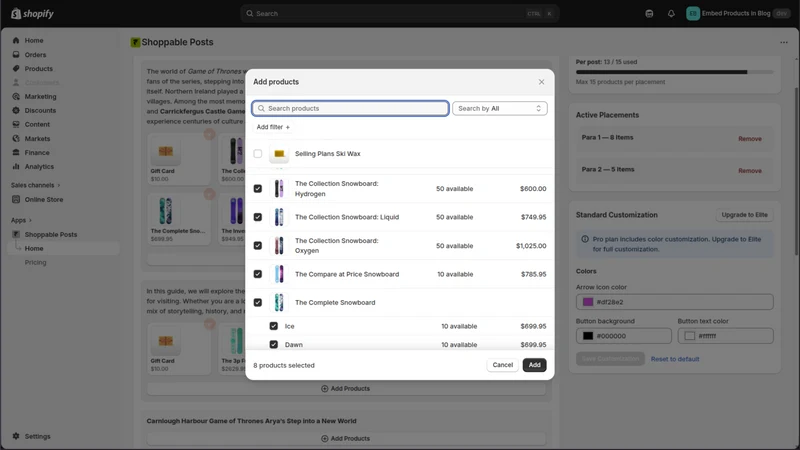
Task: Open the Customers sidebar item
Action: click(x=42, y=83)
